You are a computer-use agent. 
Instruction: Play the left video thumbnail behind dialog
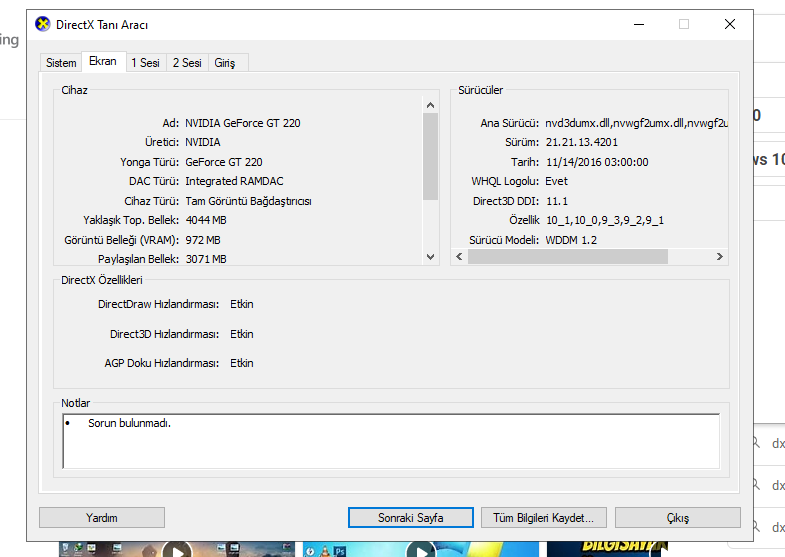[x=177, y=550]
